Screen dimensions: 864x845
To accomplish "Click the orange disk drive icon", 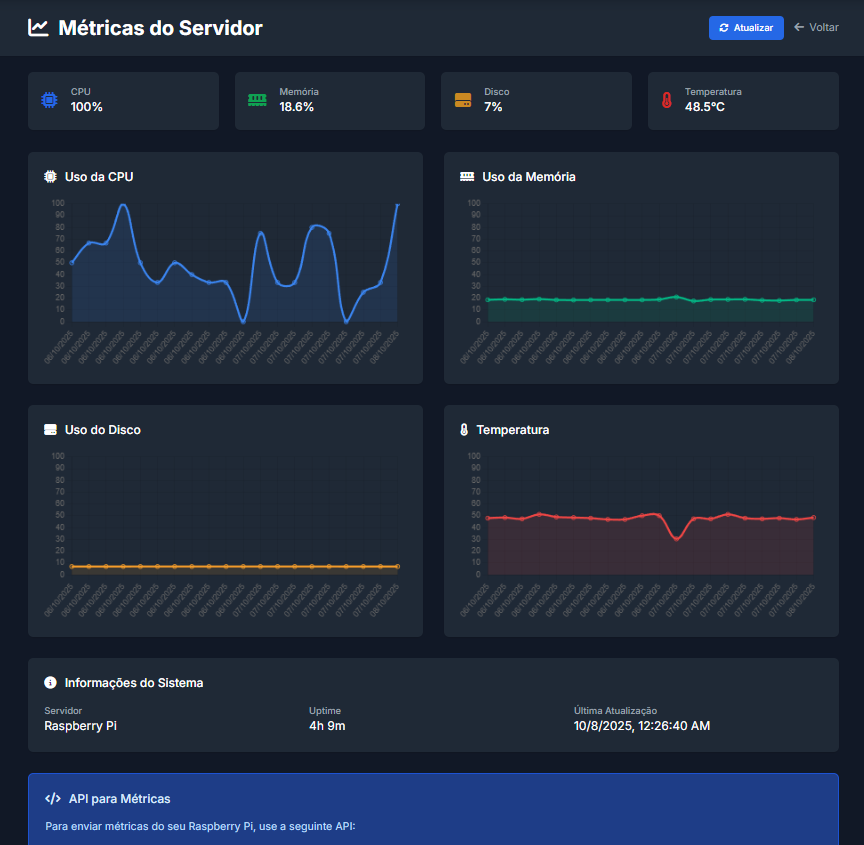I will pos(463,100).
